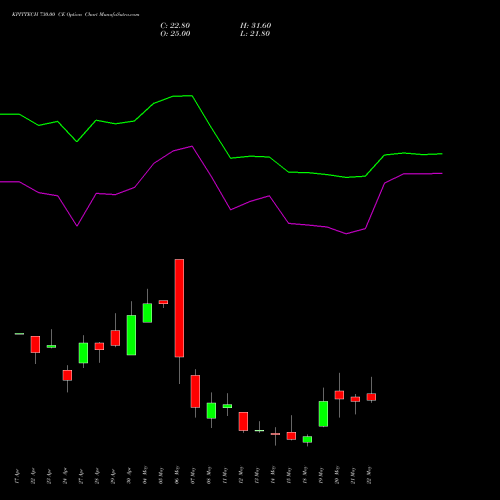The width and height of the screenshot is (500, 500).
Task: Click the 06 May date label
Action: coord(177,475)
